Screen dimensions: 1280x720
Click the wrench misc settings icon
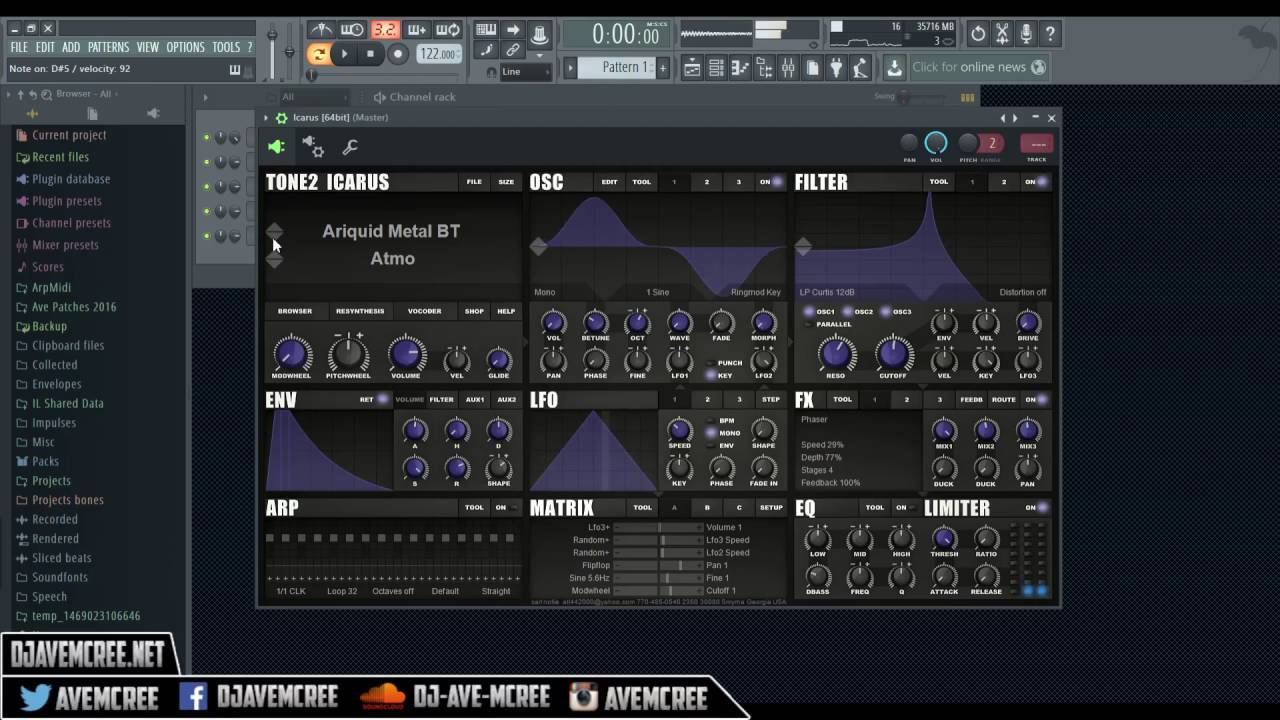(350, 147)
